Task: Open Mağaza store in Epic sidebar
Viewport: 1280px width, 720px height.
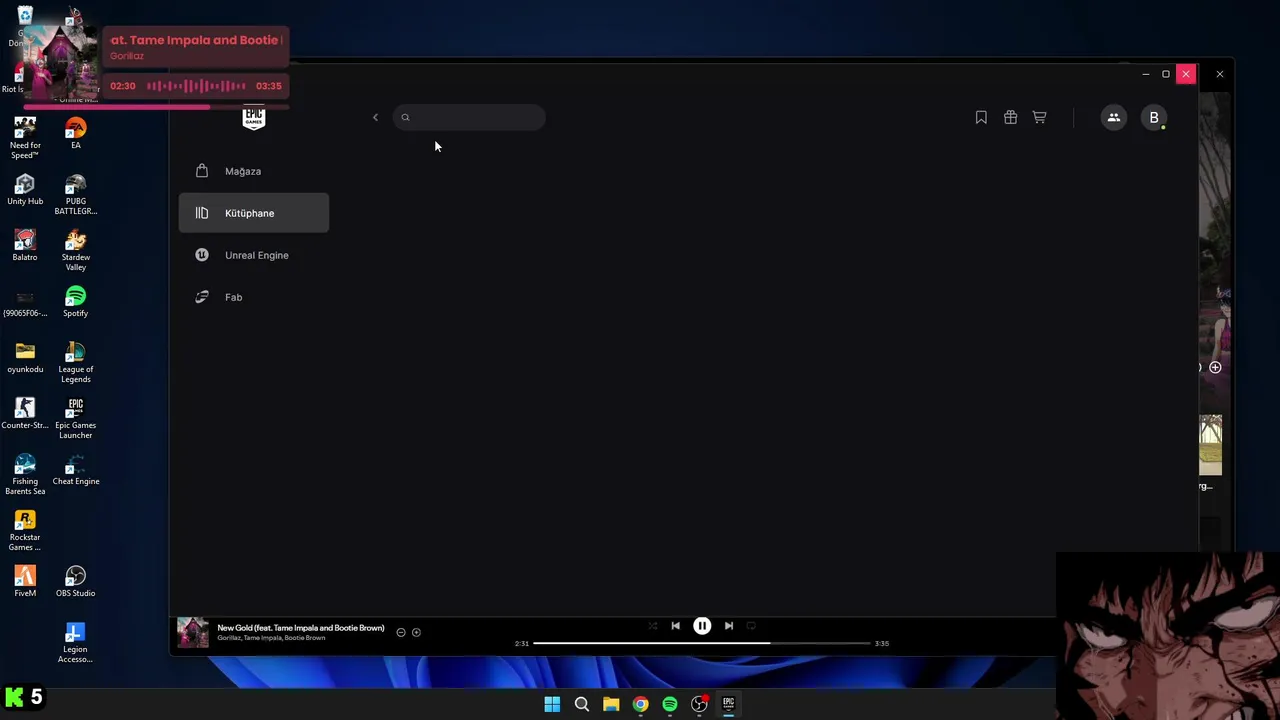Action: click(x=253, y=171)
